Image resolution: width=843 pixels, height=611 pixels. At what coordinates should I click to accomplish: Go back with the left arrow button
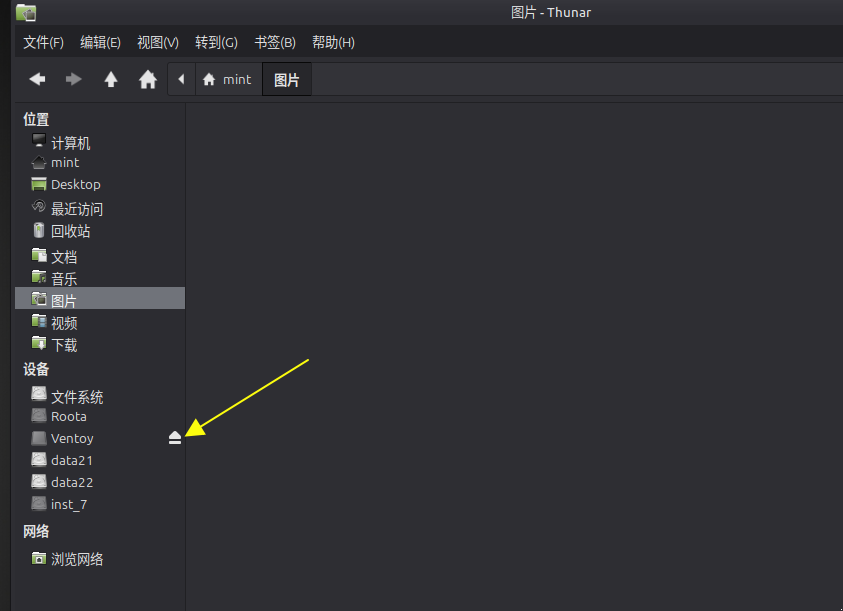(37, 80)
